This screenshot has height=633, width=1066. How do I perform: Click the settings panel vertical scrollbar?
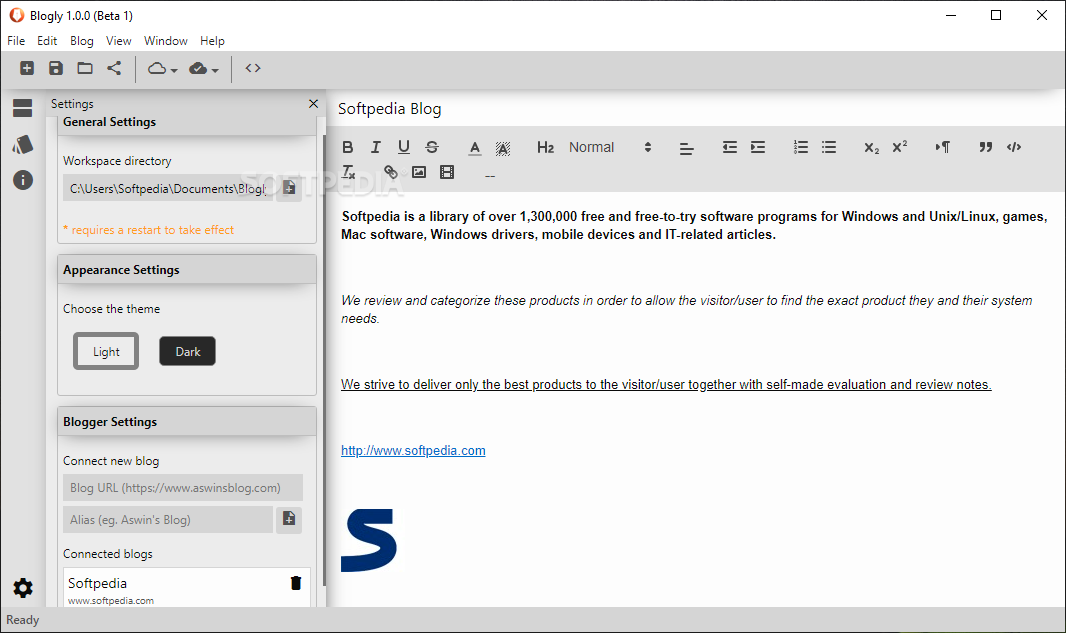coord(324,360)
